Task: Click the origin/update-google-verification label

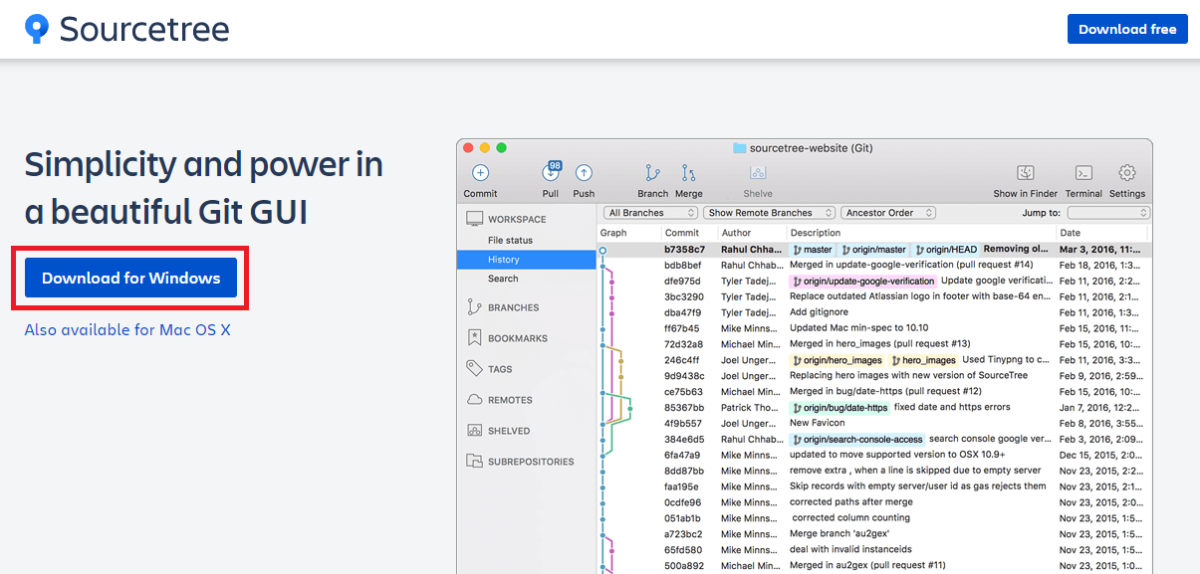Action: point(863,281)
